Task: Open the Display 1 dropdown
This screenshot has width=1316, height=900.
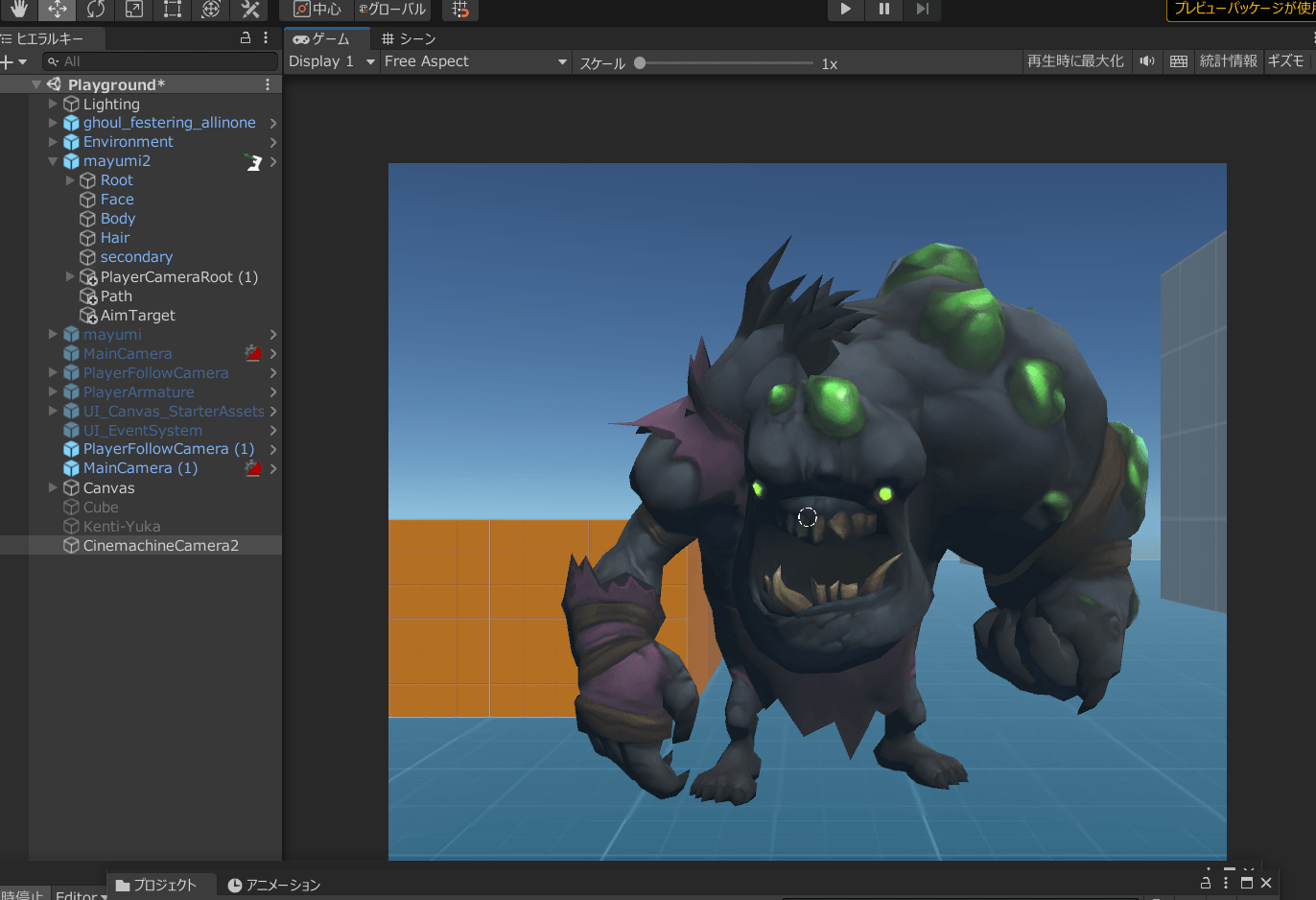Action: 331,61
